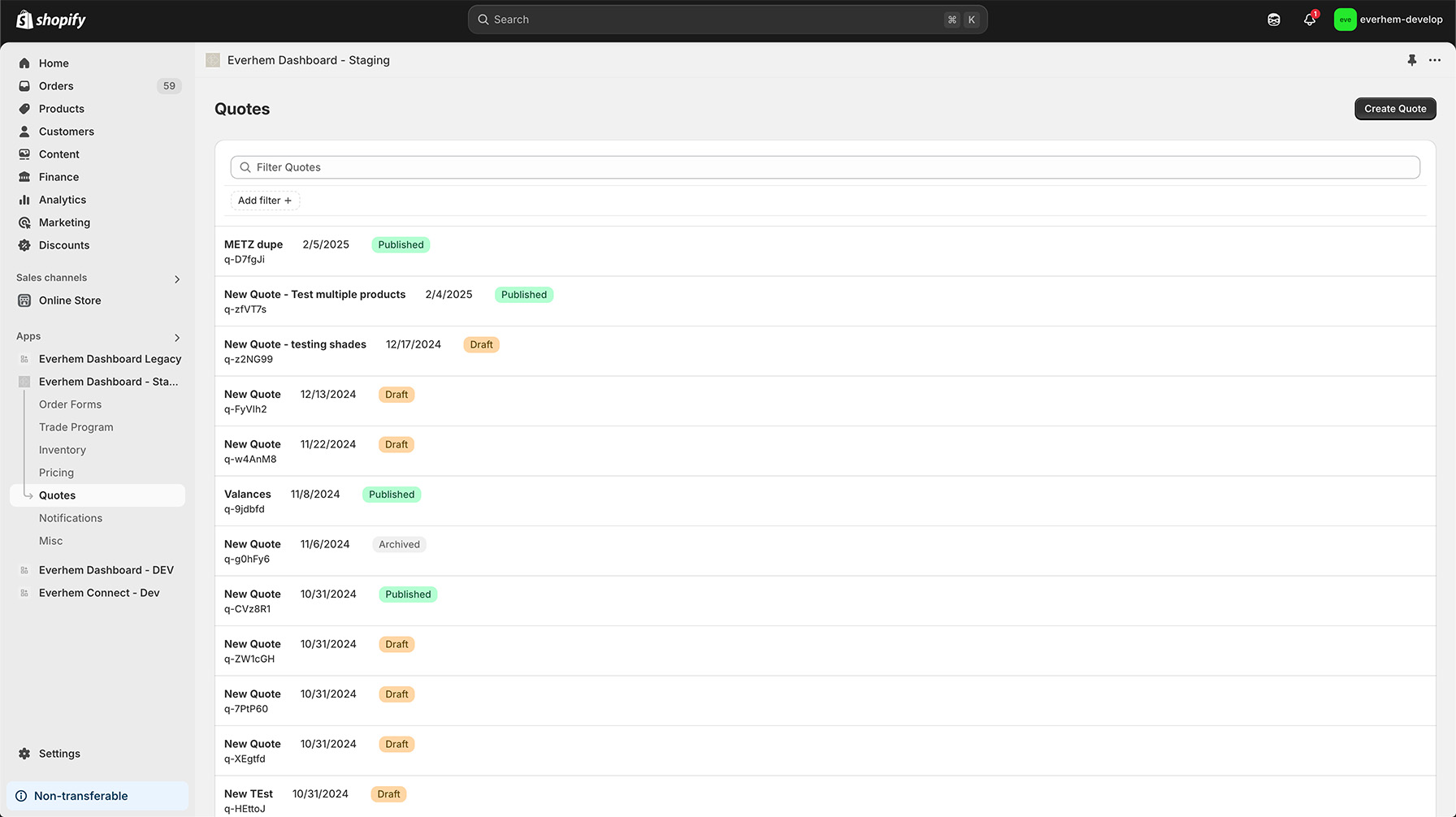
Task: Click Draft badge on testing shades quote
Action: pyautogui.click(x=481, y=345)
